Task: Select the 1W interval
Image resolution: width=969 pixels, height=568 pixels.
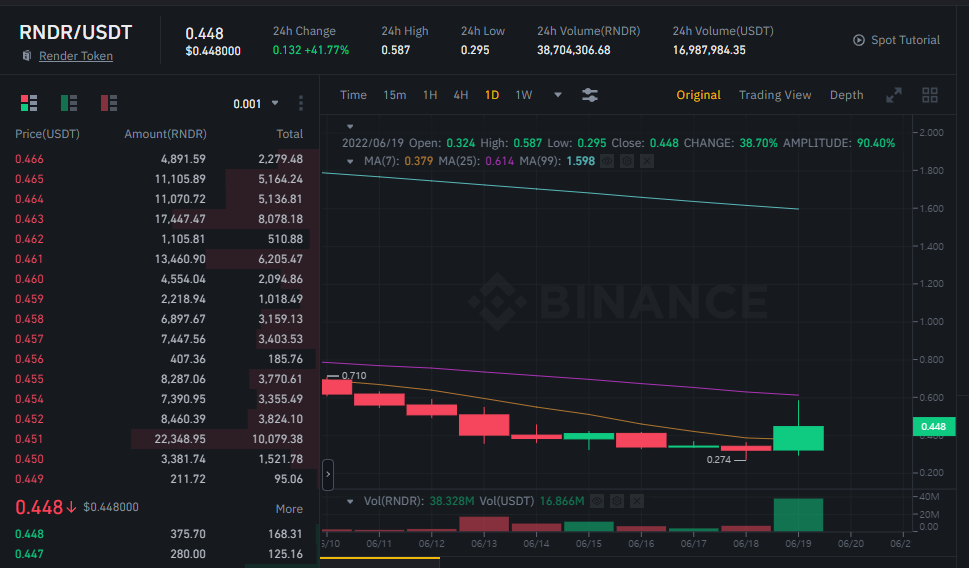Action: 523,95
